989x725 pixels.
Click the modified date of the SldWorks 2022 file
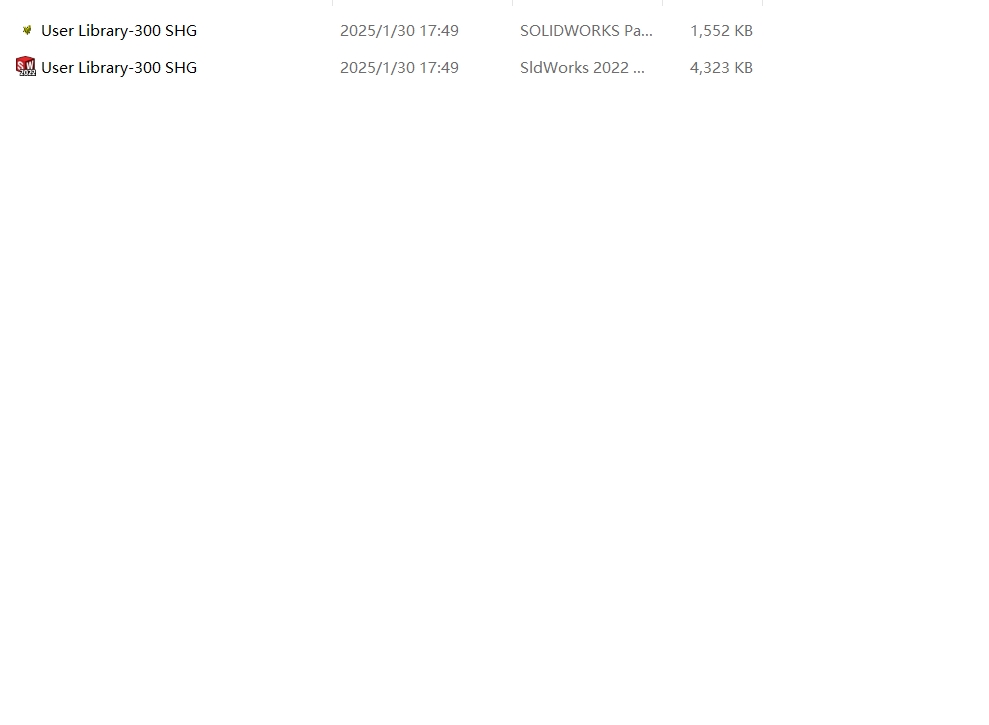point(399,68)
